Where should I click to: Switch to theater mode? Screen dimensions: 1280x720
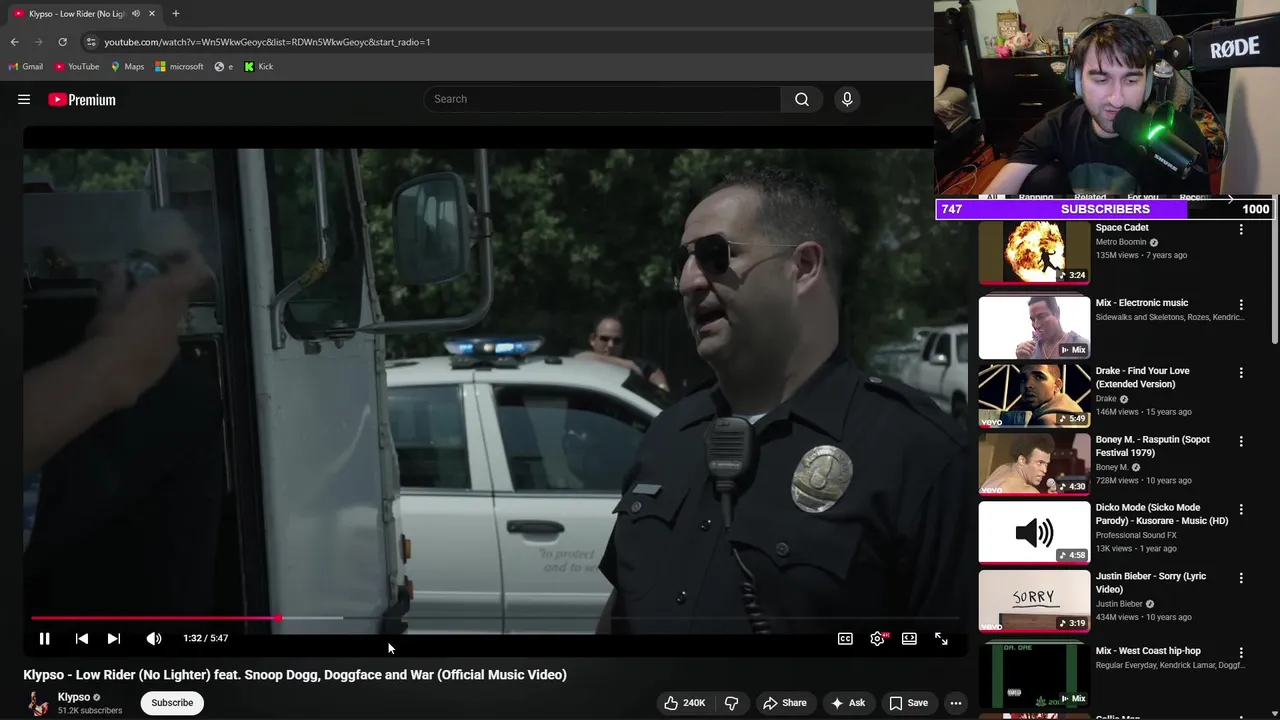point(909,638)
